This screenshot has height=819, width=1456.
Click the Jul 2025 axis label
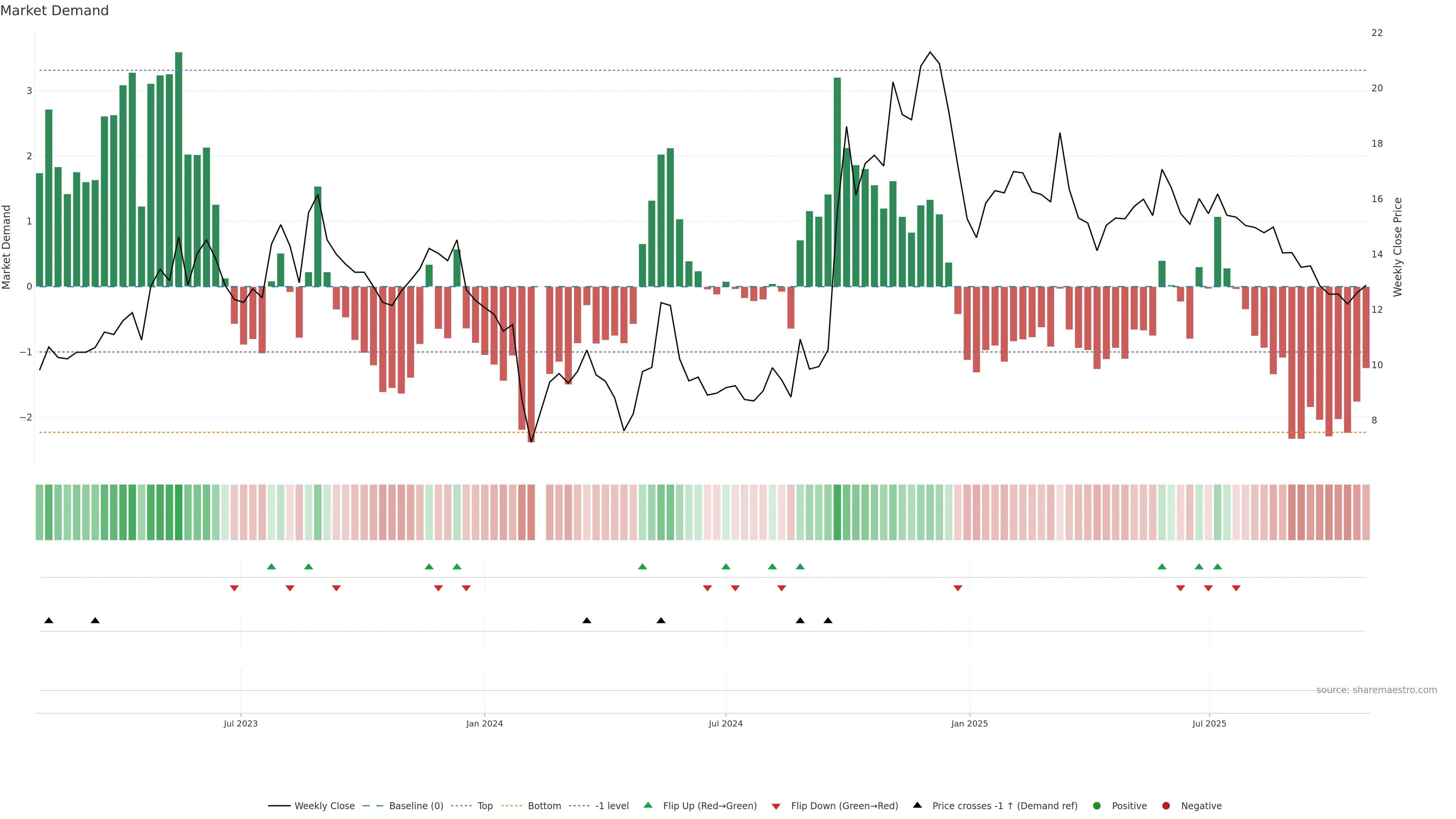point(1209,723)
